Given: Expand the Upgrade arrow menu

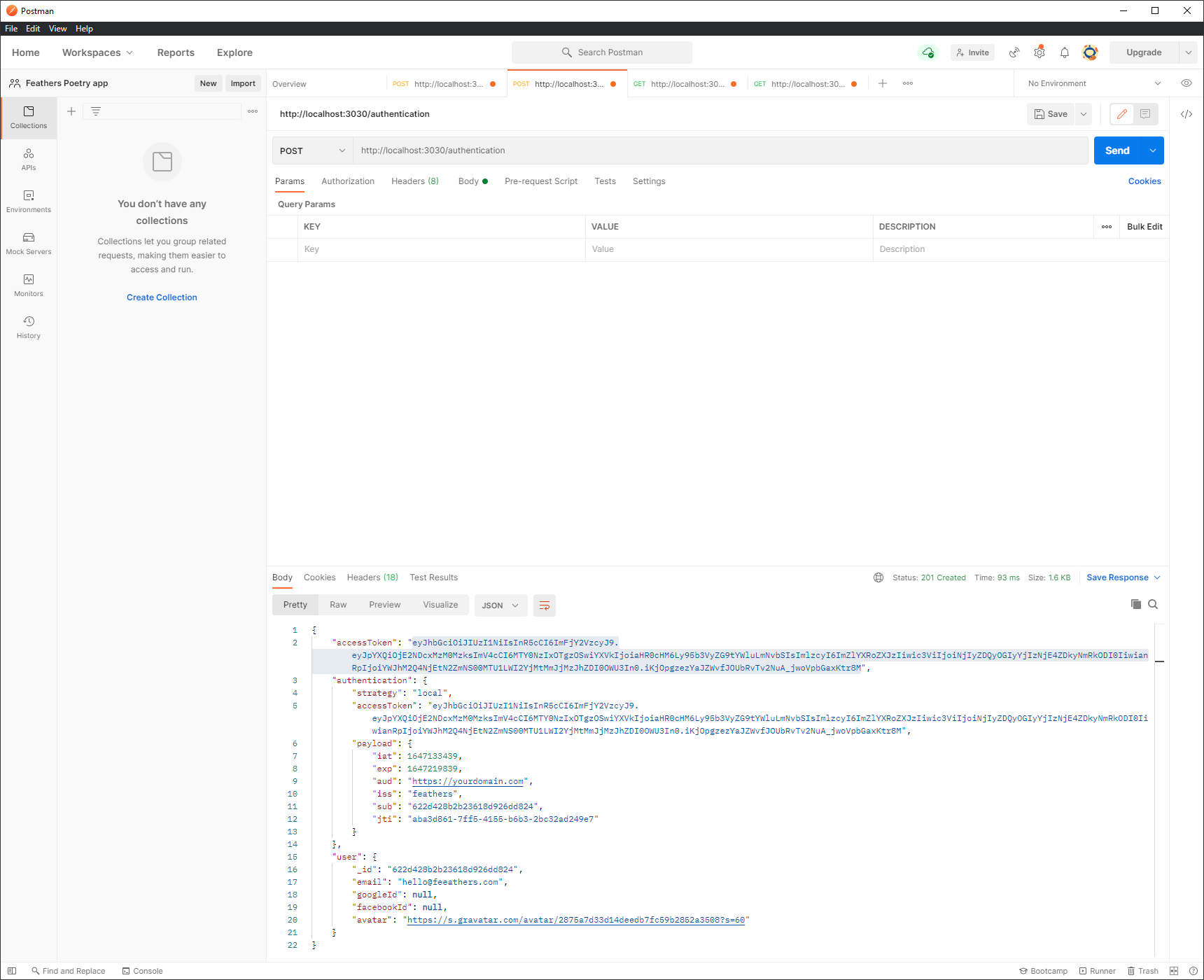Looking at the screenshot, I should coord(1189,52).
